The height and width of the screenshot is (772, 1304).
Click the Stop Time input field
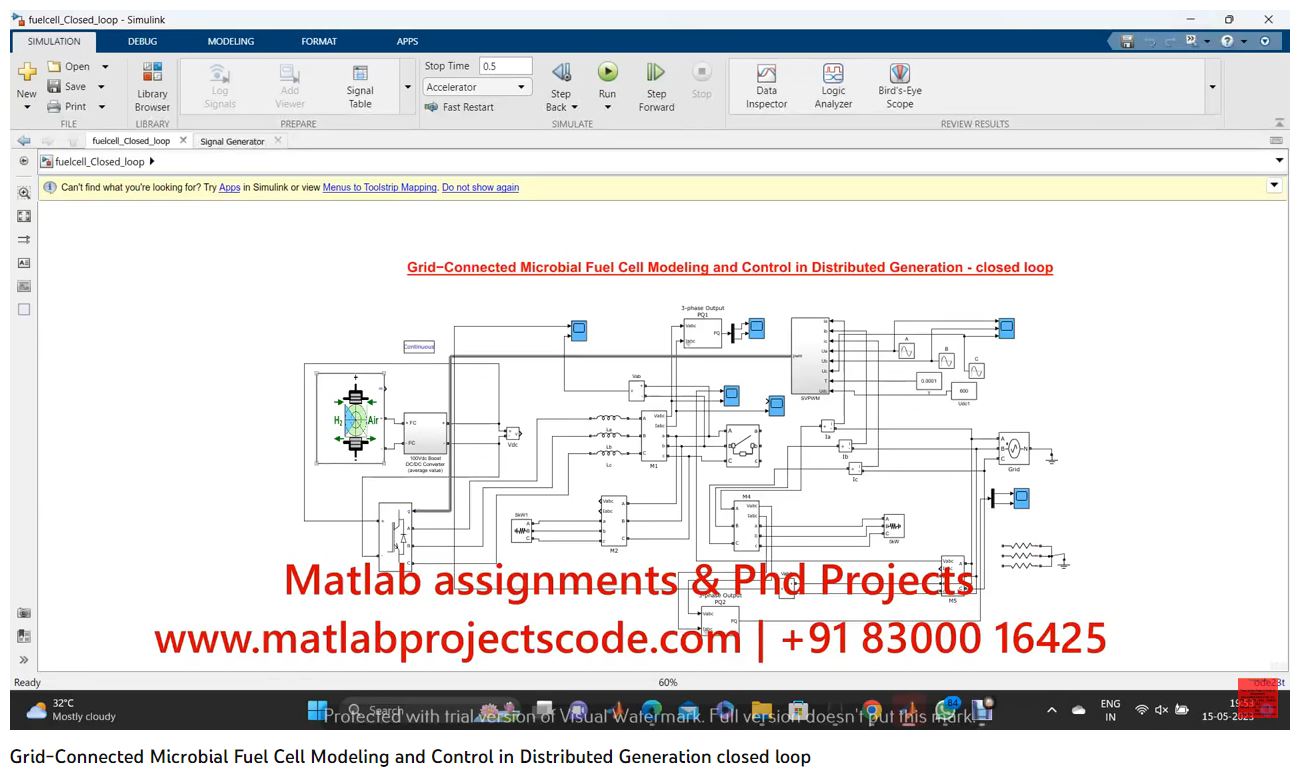pos(505,66)
